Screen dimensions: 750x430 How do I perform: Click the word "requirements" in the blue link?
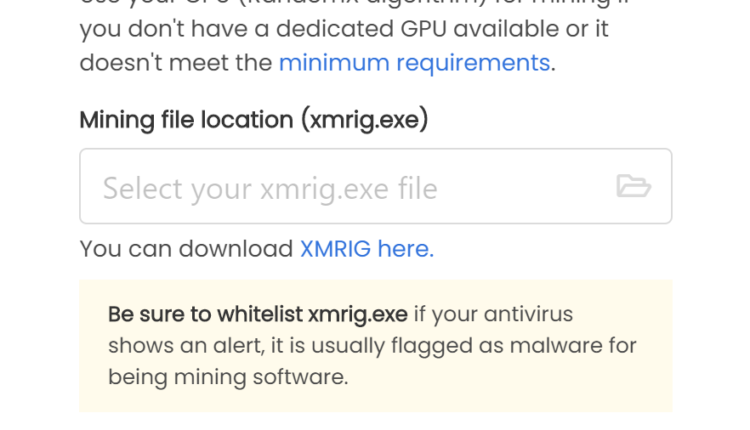tap(473, 63)
